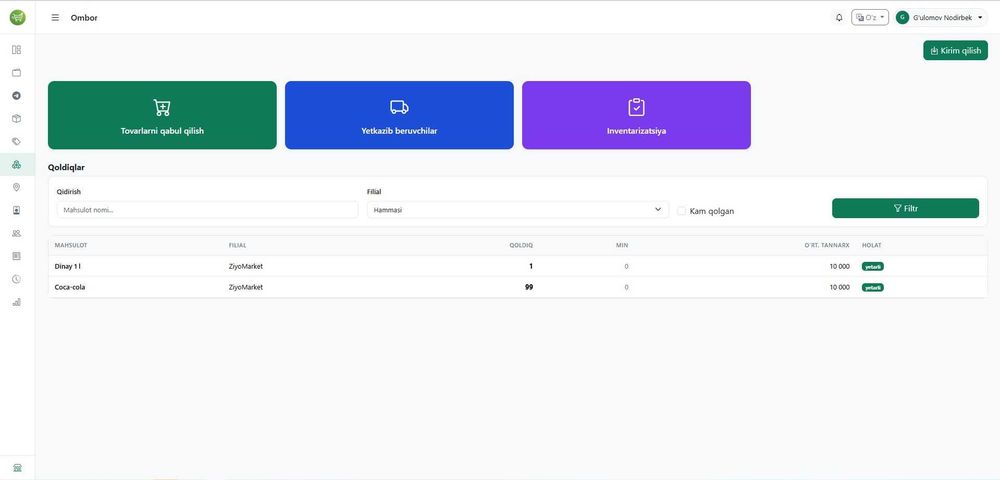Click the clipboard check icon on purple card

636,107
